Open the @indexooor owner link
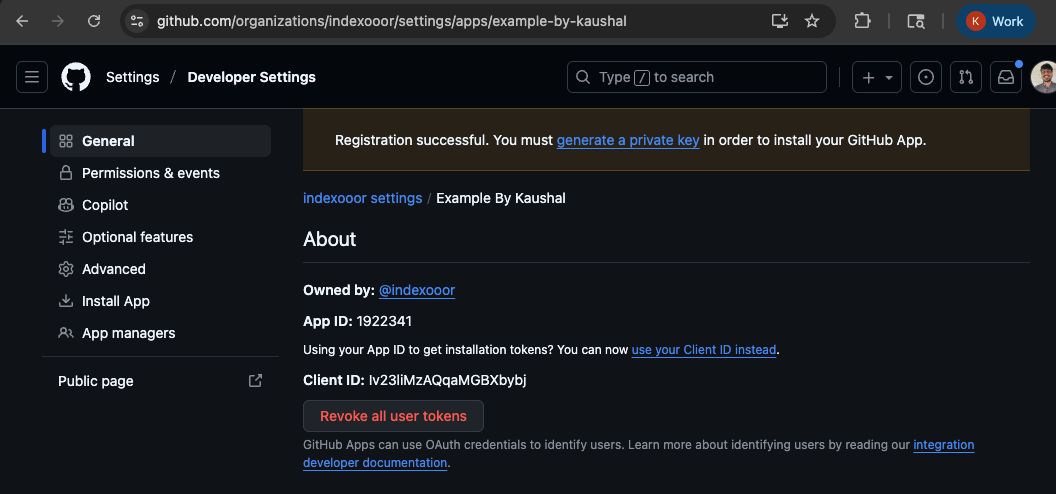 point(417,290)
